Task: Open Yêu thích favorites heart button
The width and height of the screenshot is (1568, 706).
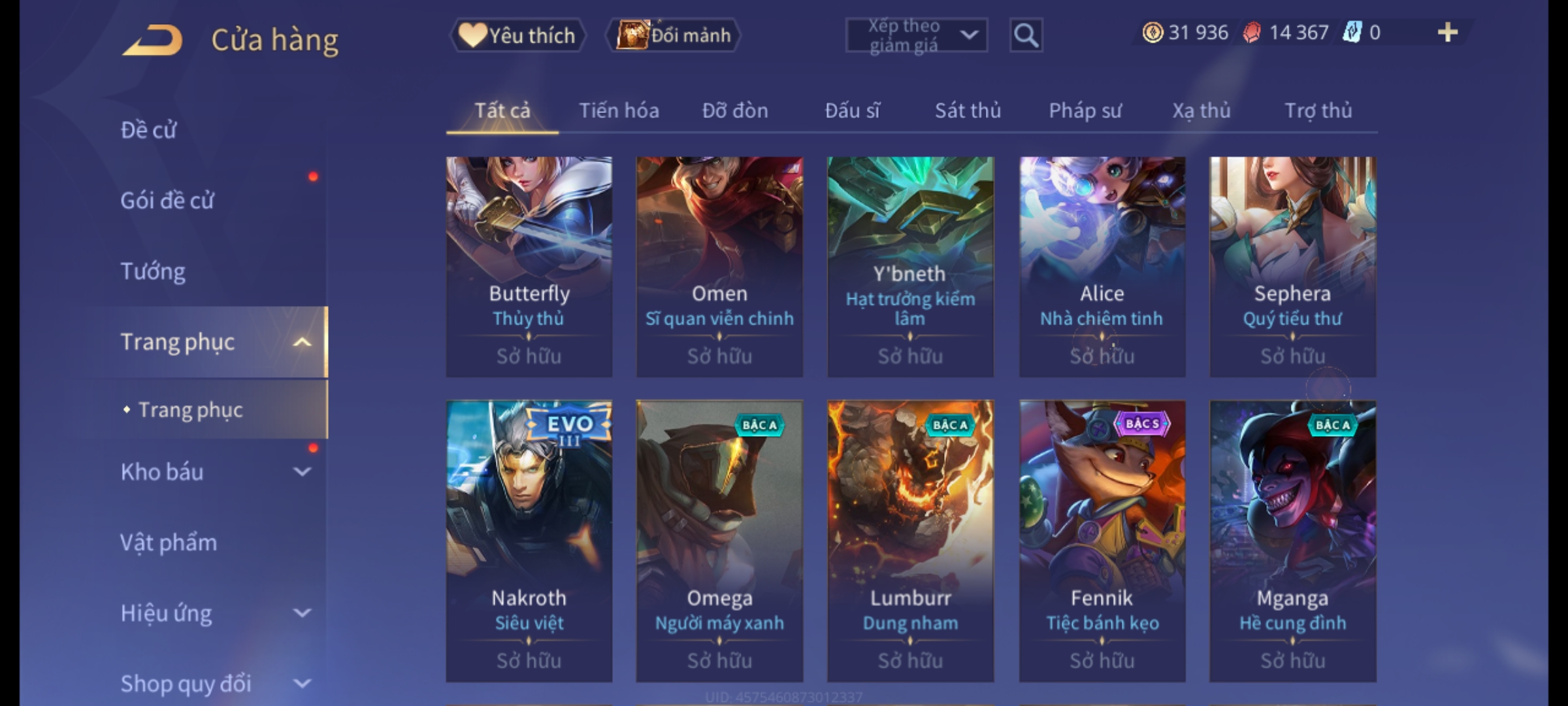Action: [x=517, y=35]
